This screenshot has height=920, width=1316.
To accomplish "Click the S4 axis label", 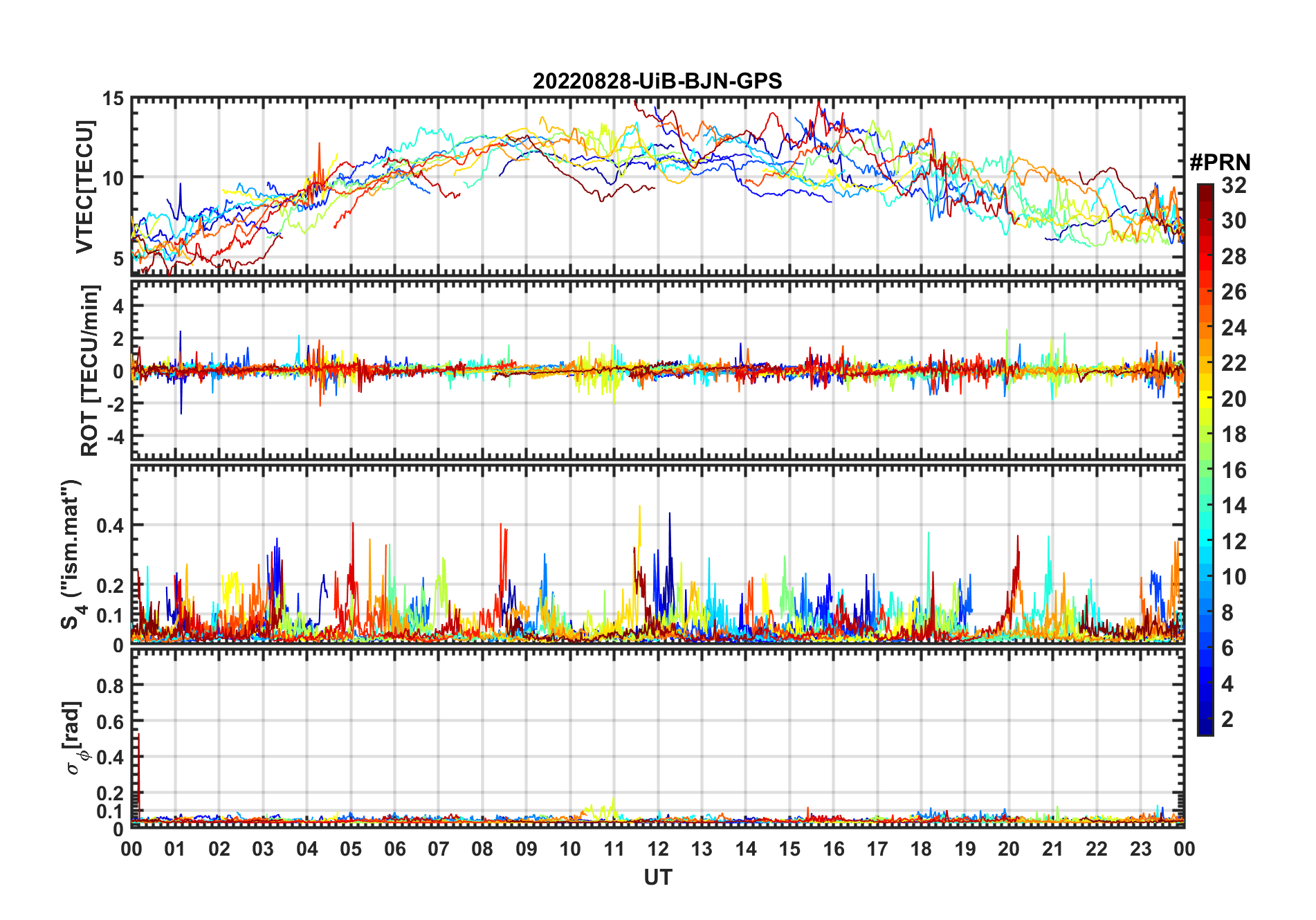I will click(x=71, y=554).
